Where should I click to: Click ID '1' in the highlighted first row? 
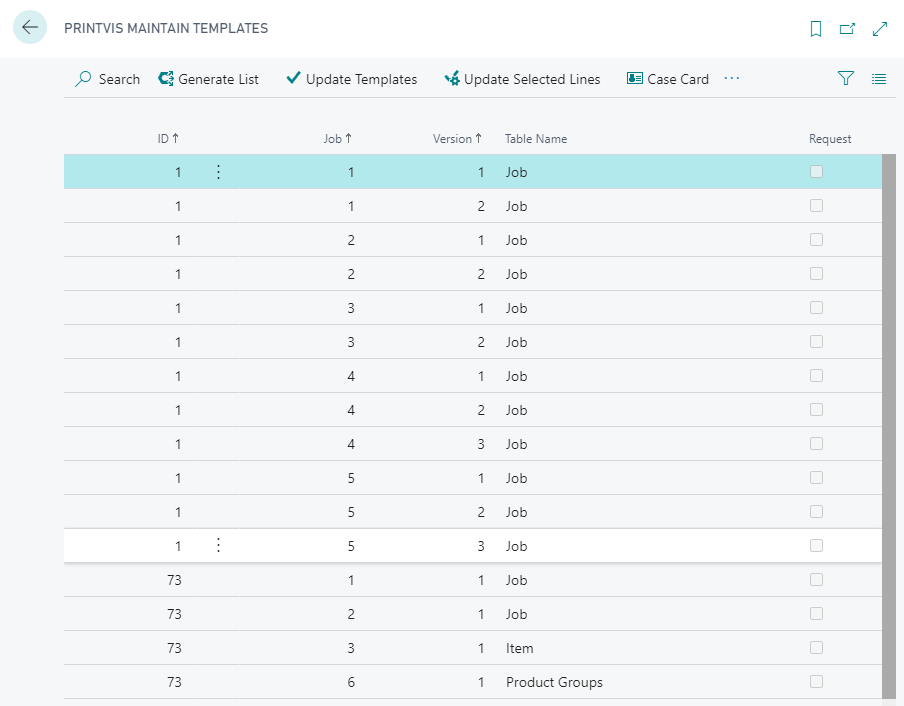pos(178,172)
